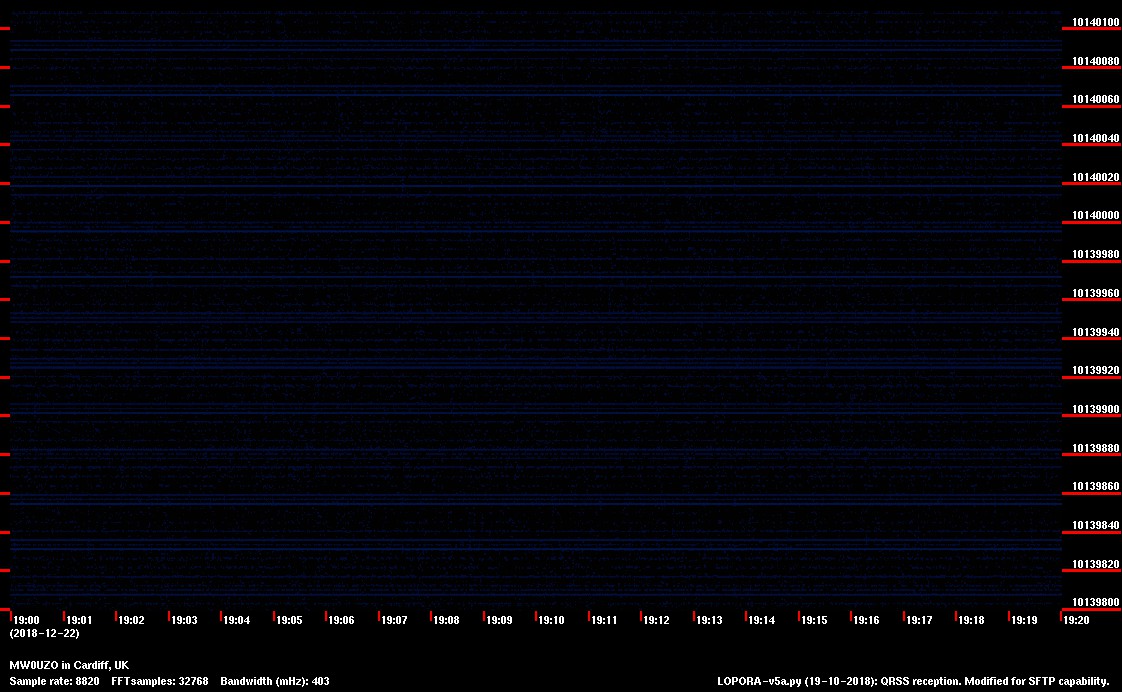Click the 10140100 frequency label
1122x692 pixels.
1096,22
